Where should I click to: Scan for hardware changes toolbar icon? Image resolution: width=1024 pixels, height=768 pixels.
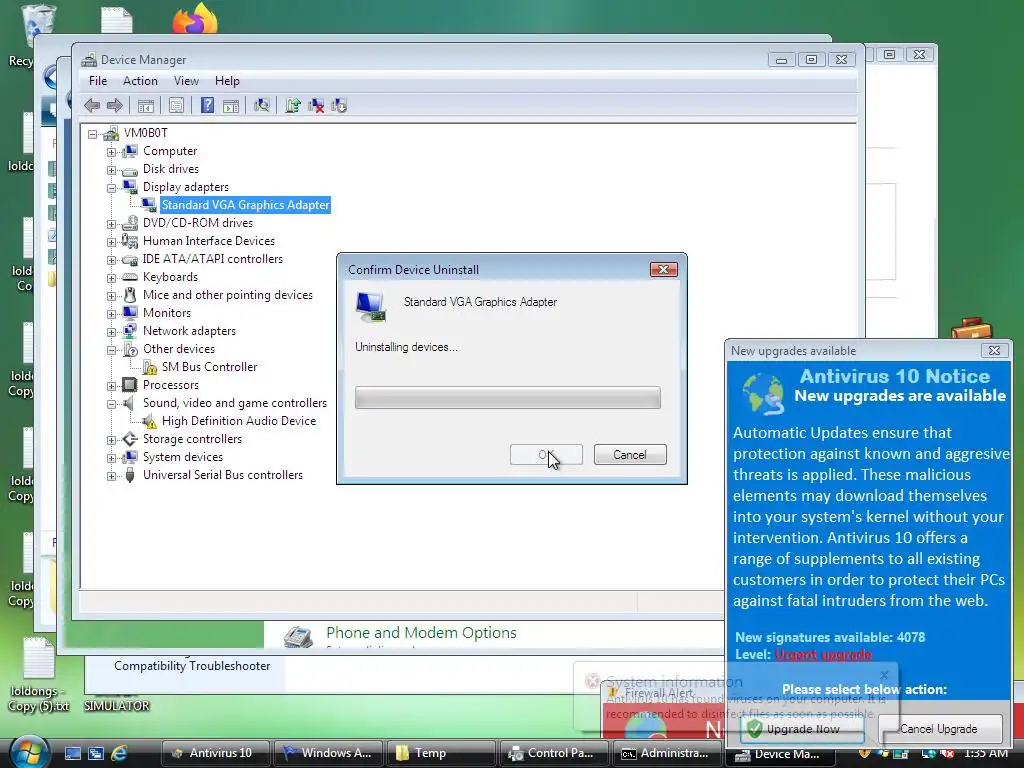(262, 106)
